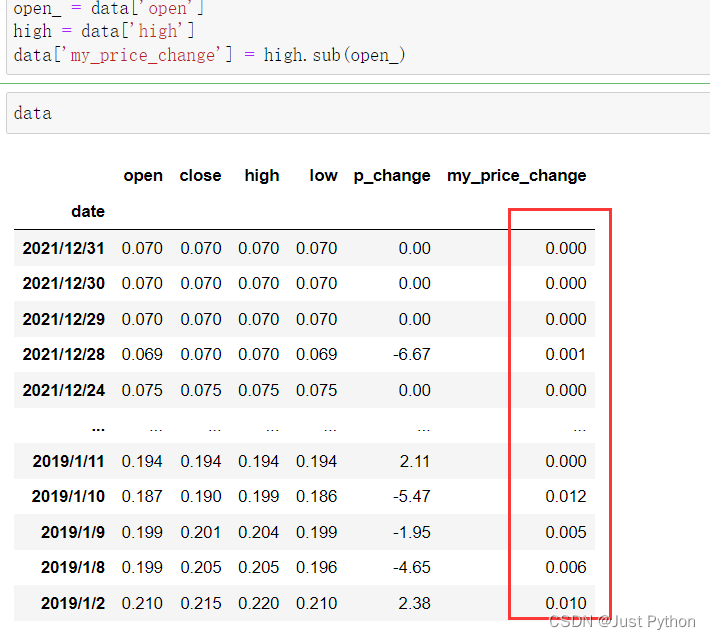This screenshot has height=640, width=710.
Task: Click the row index 2021/12/28
Action: click(x=63, y=355)
